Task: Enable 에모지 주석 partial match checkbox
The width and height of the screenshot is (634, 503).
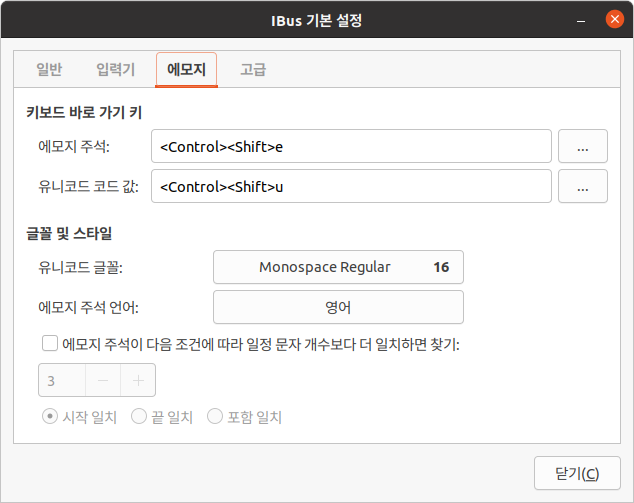Action: point(50,344)
